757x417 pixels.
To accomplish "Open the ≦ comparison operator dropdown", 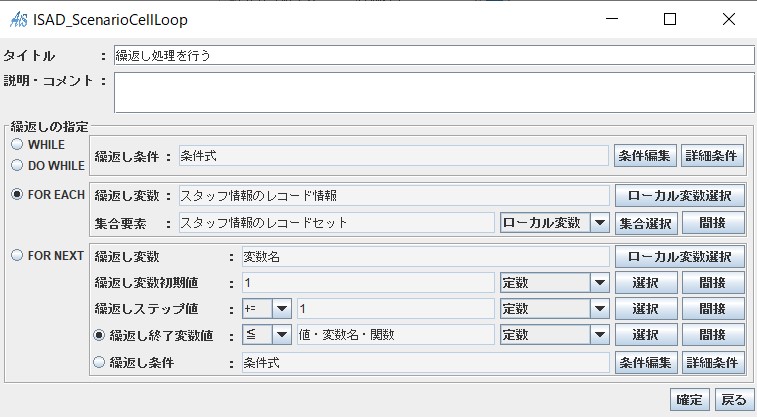I will coord(266,334).
